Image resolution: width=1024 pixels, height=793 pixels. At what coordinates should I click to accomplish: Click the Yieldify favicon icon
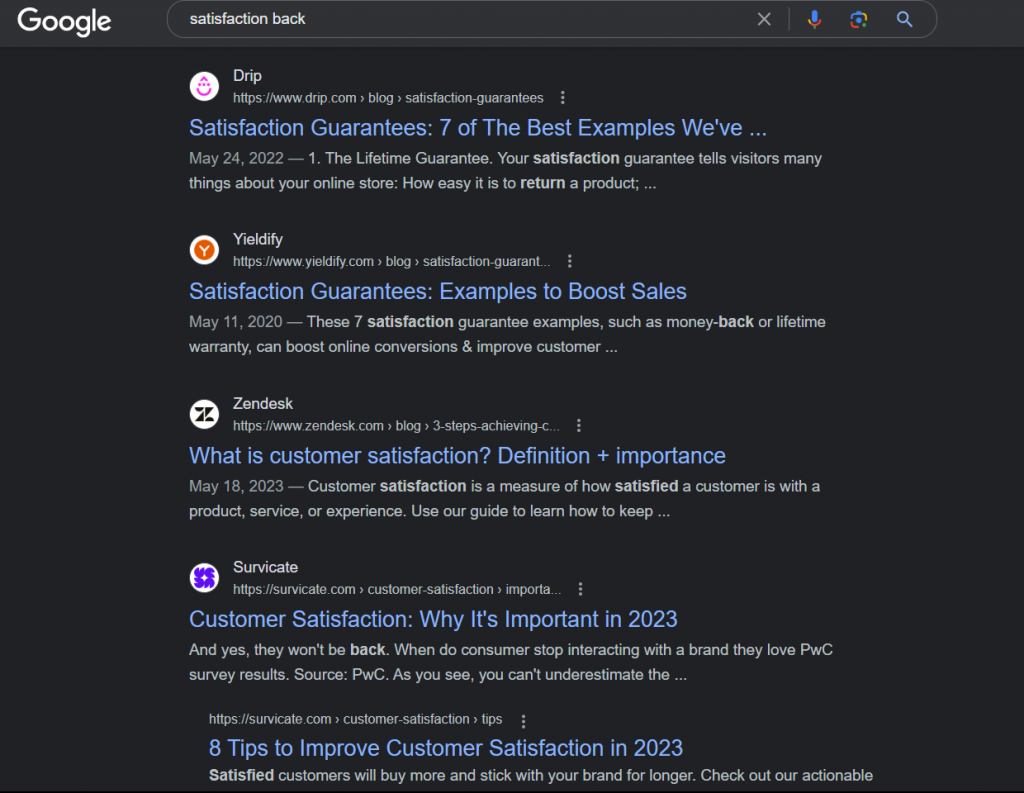click(x=204, y=250)
